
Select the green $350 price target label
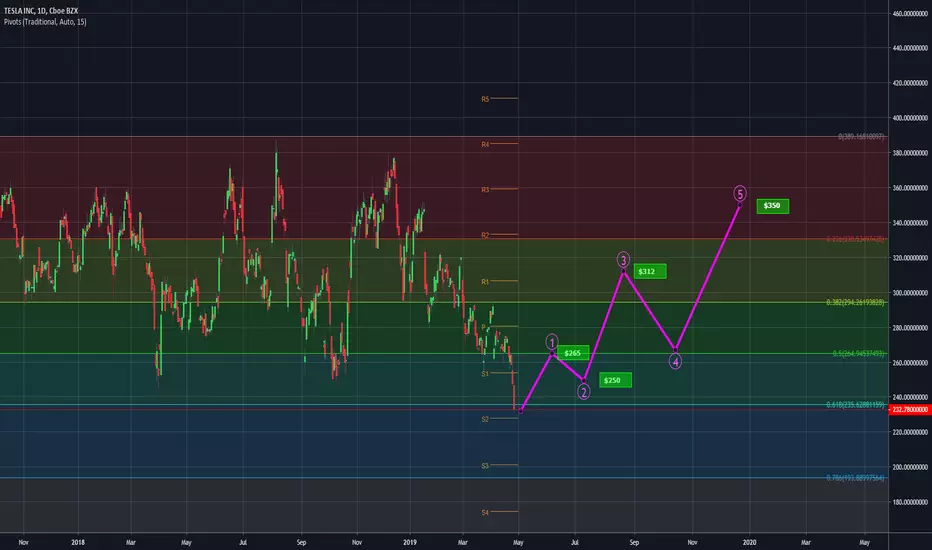tap(772, 206)
